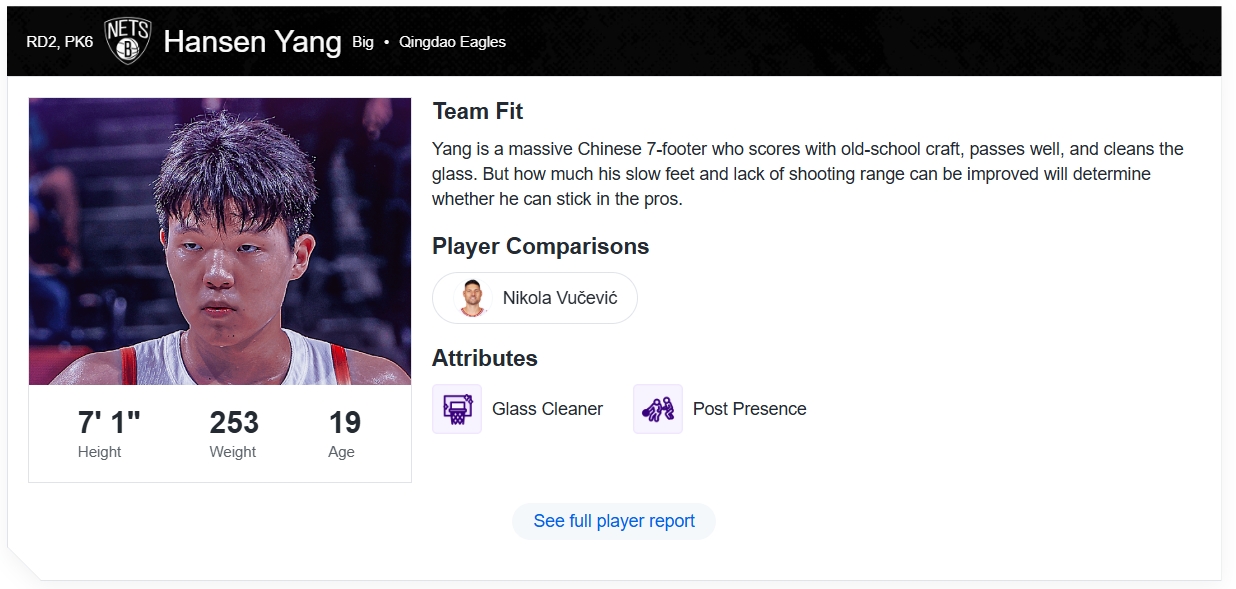Viewport: 1236px width, 589px height.
Task: Click the Qingdao Eagles team name
Action: coord(452,42)
